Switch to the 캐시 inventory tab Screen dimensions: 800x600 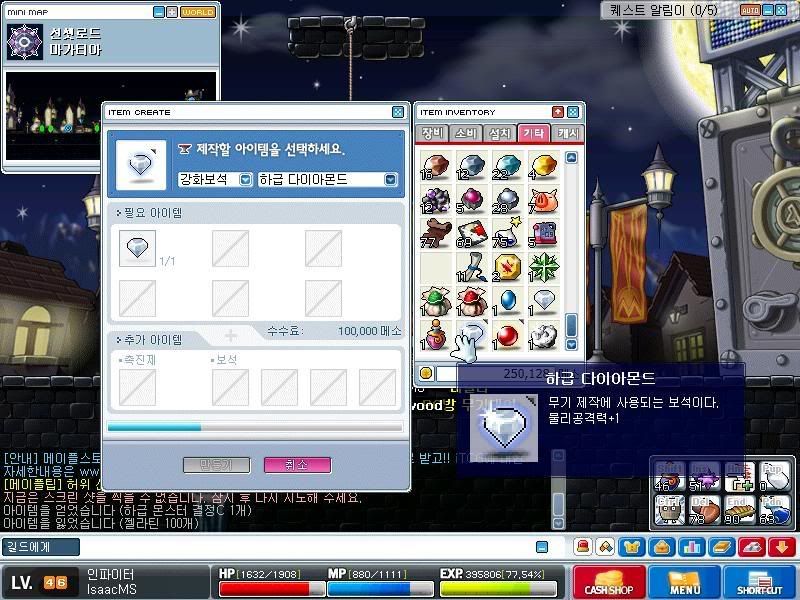tap(567, 133)
